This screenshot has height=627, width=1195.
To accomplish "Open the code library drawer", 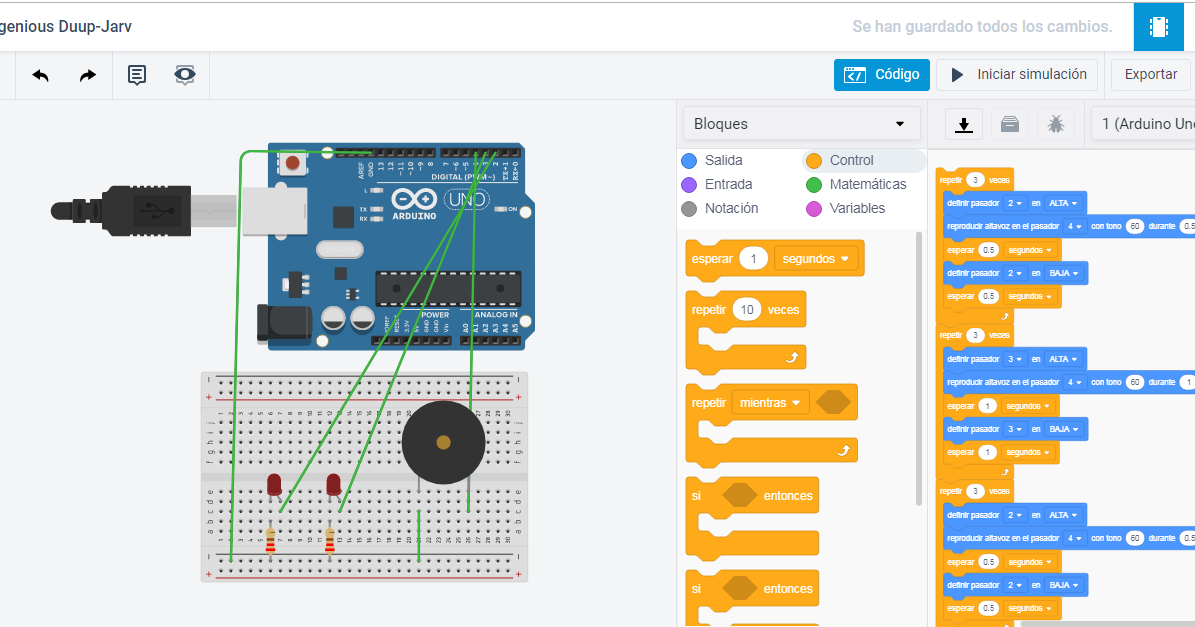I will coord(1009,124).
